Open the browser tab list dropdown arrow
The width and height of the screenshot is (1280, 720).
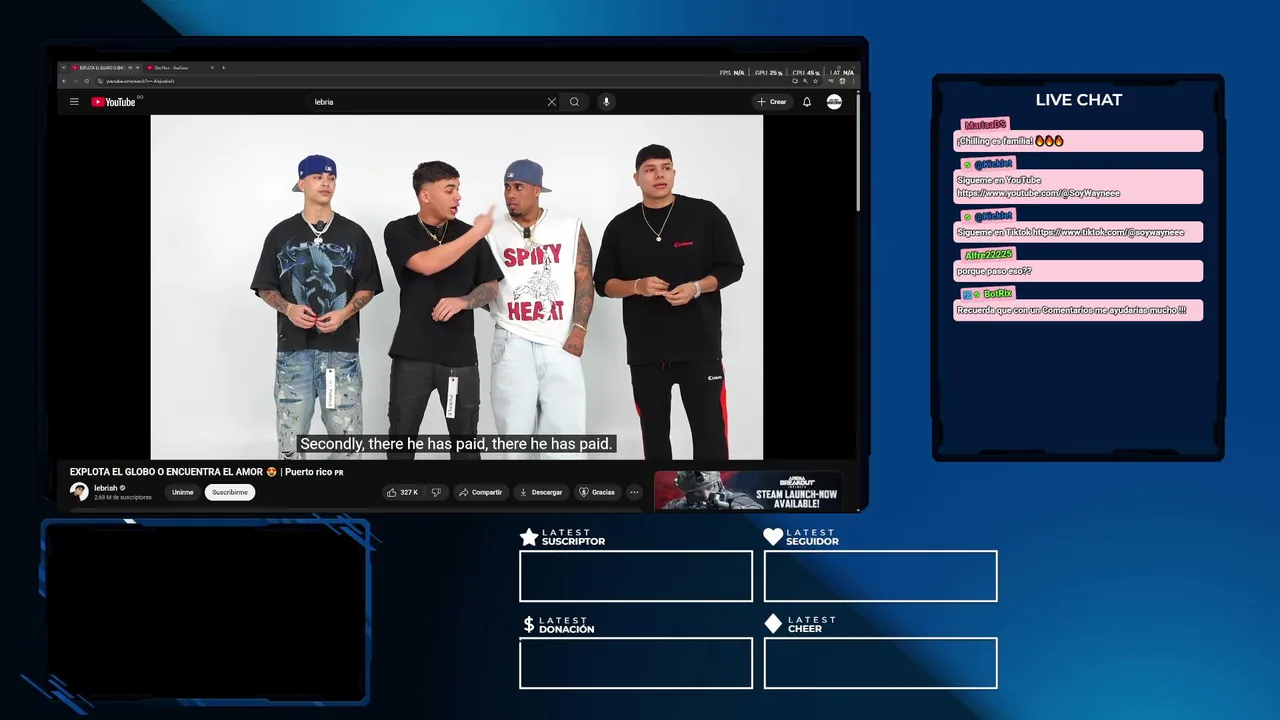pos(64,68)
